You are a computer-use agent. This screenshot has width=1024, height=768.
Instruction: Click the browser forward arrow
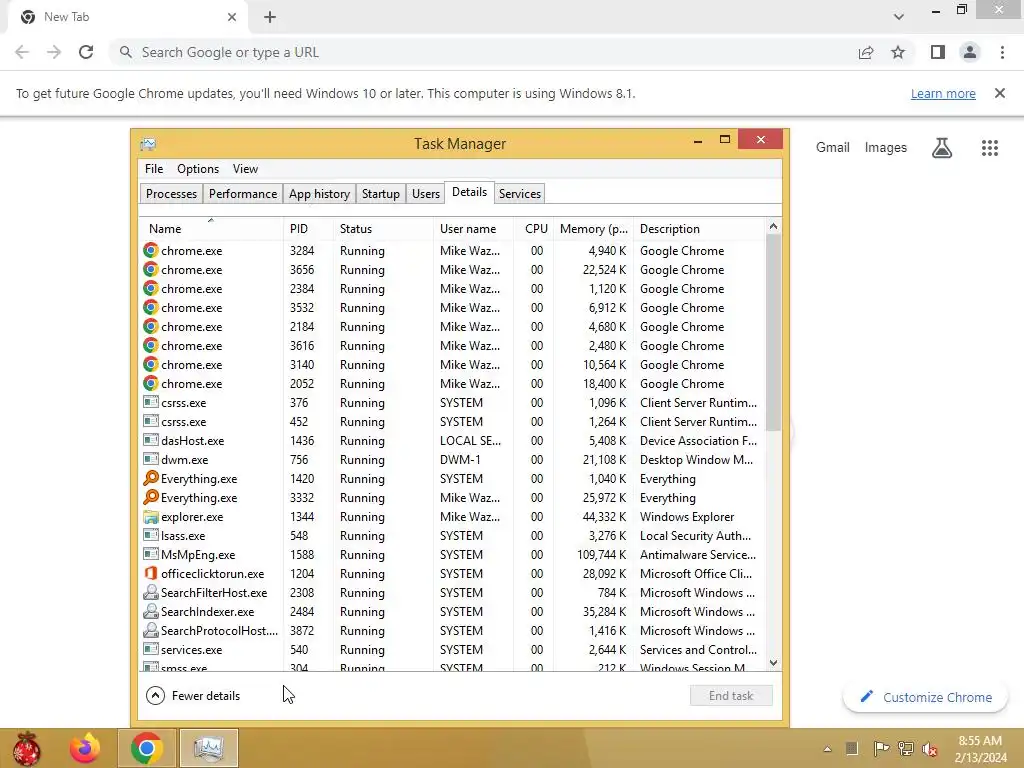point(54,52)
